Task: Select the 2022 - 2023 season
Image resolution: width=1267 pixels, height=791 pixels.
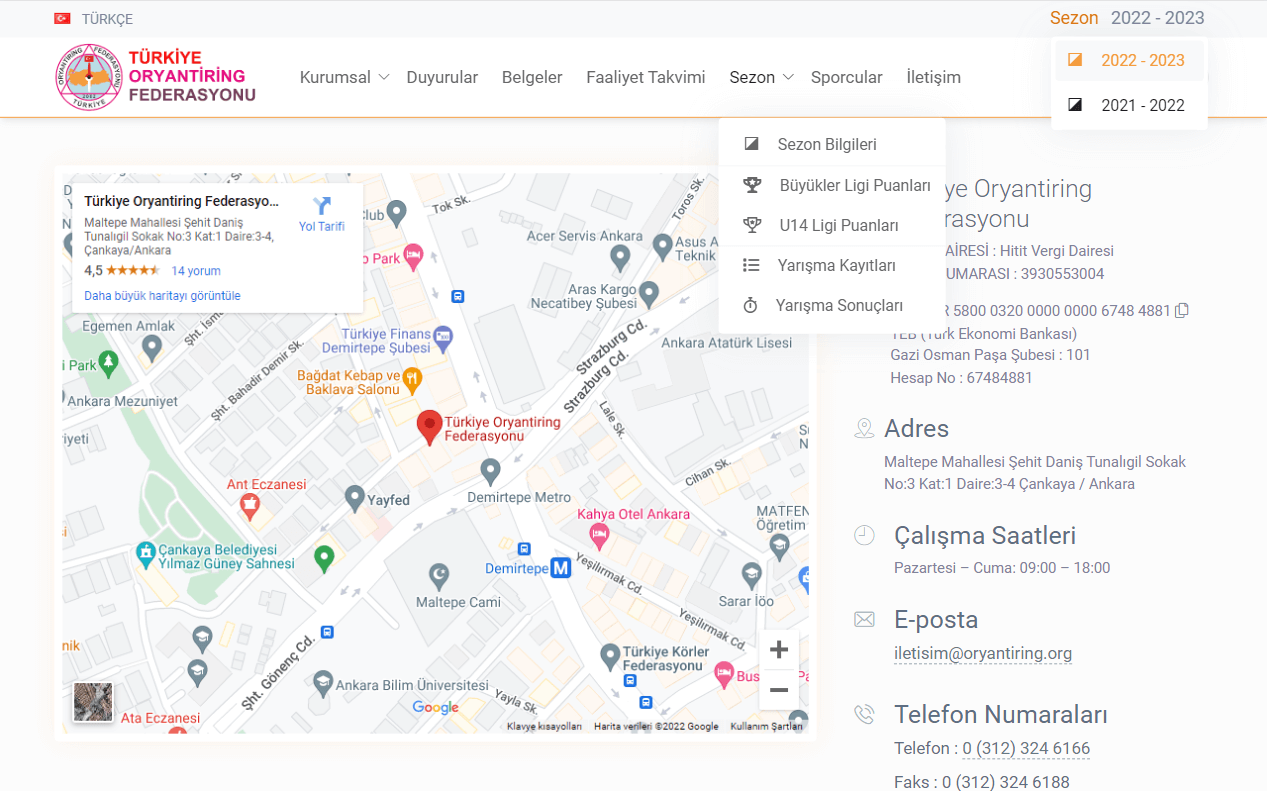Action: click(1129, 61)
